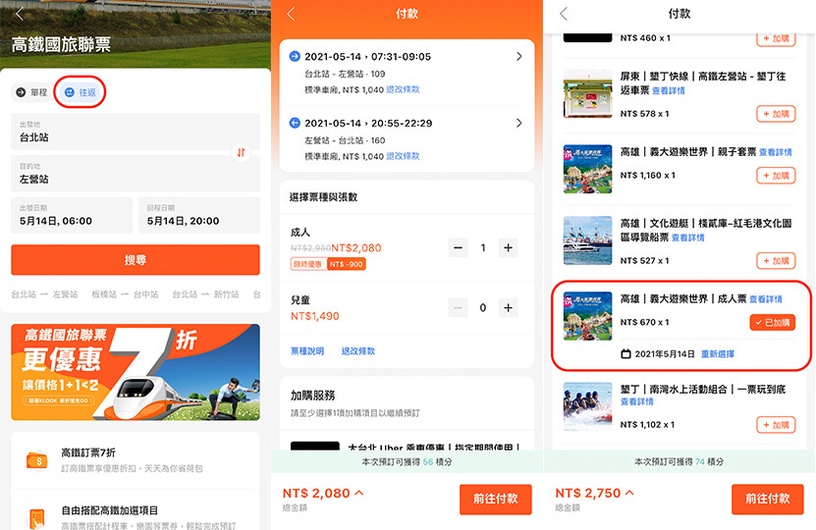Open the 高鐵訂票7折 wallet icon item
The width and height of the screenshot is (816, 530).
pyautogui.click(x=37, y=460)
